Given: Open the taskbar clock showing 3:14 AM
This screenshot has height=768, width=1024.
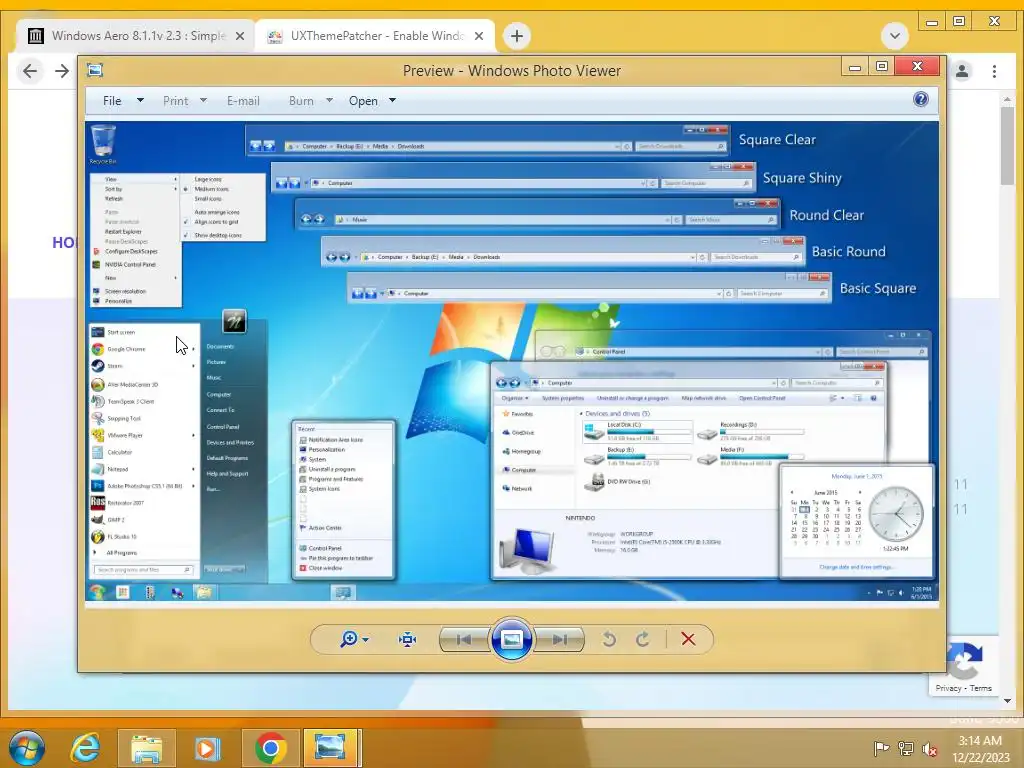Looking at the screenshot, I should (x=980, y=749).
